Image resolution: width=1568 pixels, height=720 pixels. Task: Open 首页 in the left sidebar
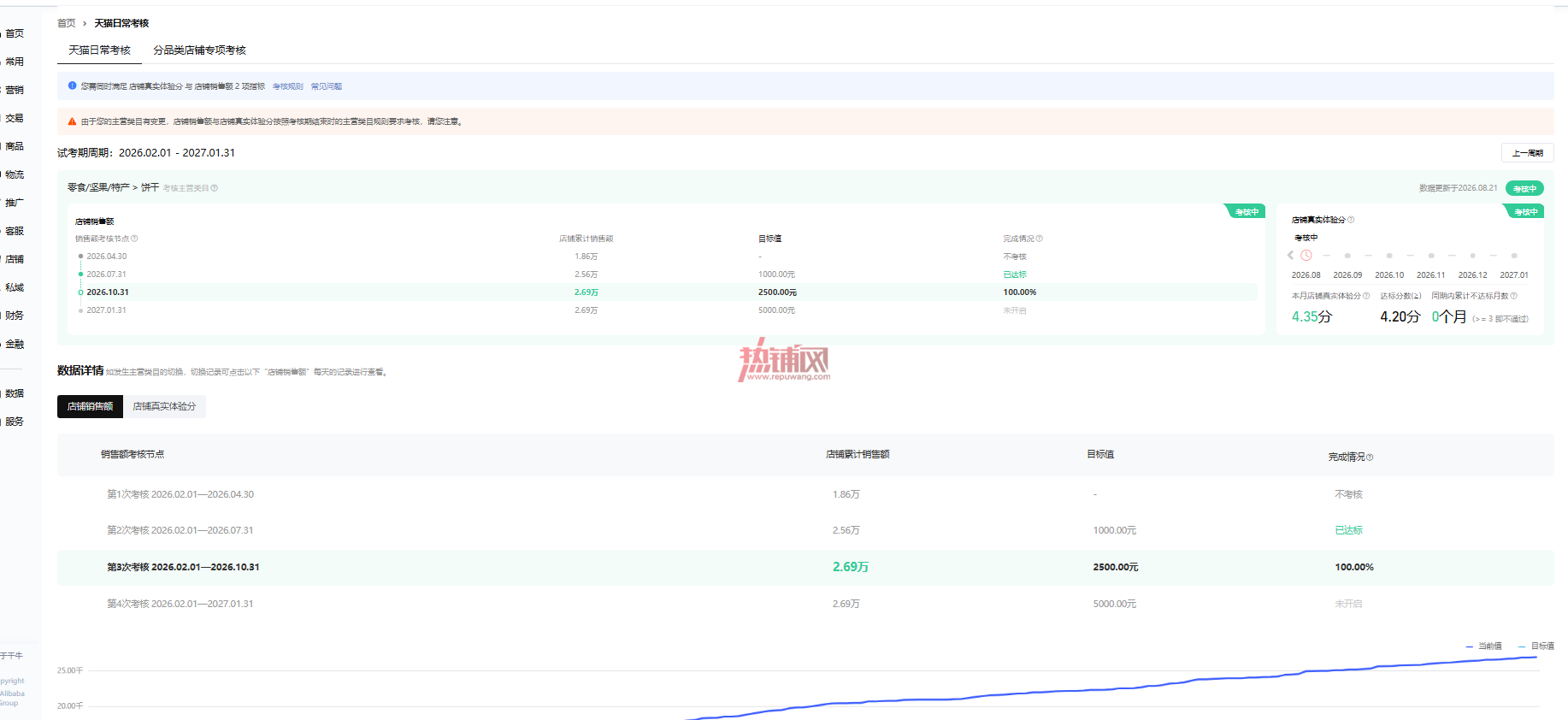tap(15, 33)
